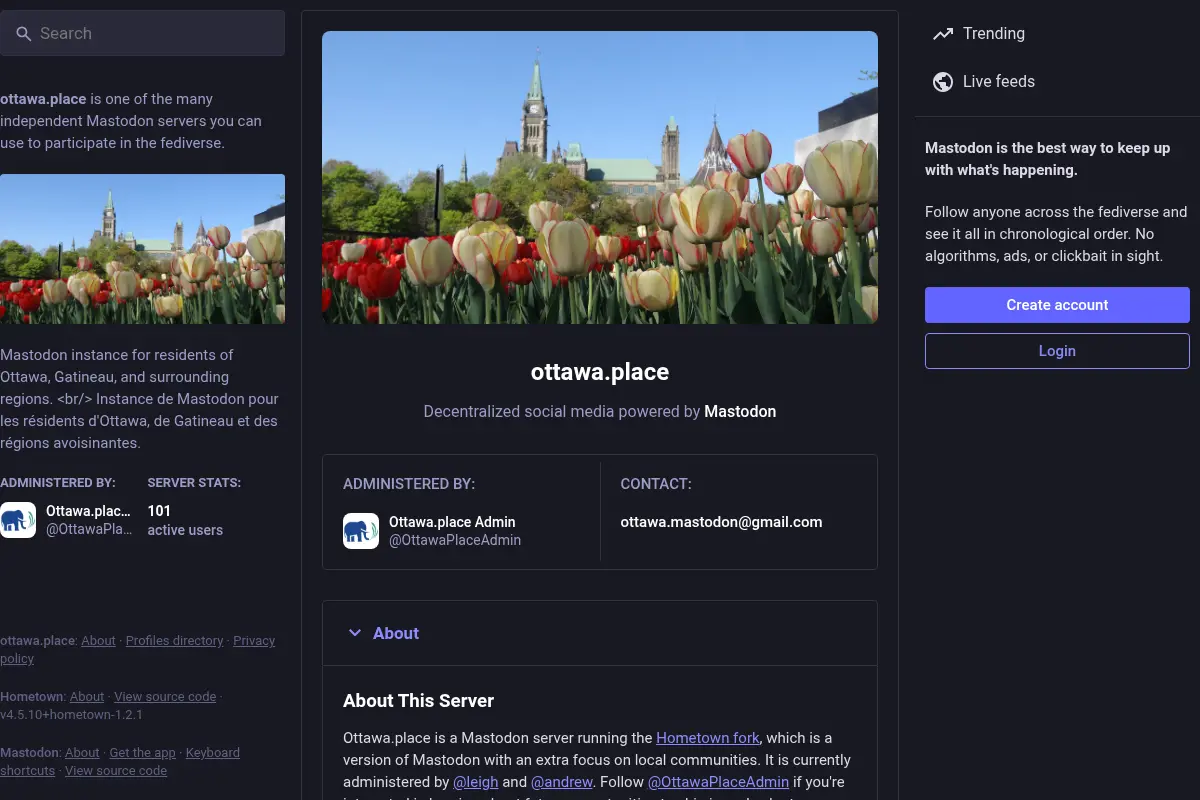The height and width of the screenshot is (800, 1200).
Task: Click the search magnifier icon
Action: [24, 34]
